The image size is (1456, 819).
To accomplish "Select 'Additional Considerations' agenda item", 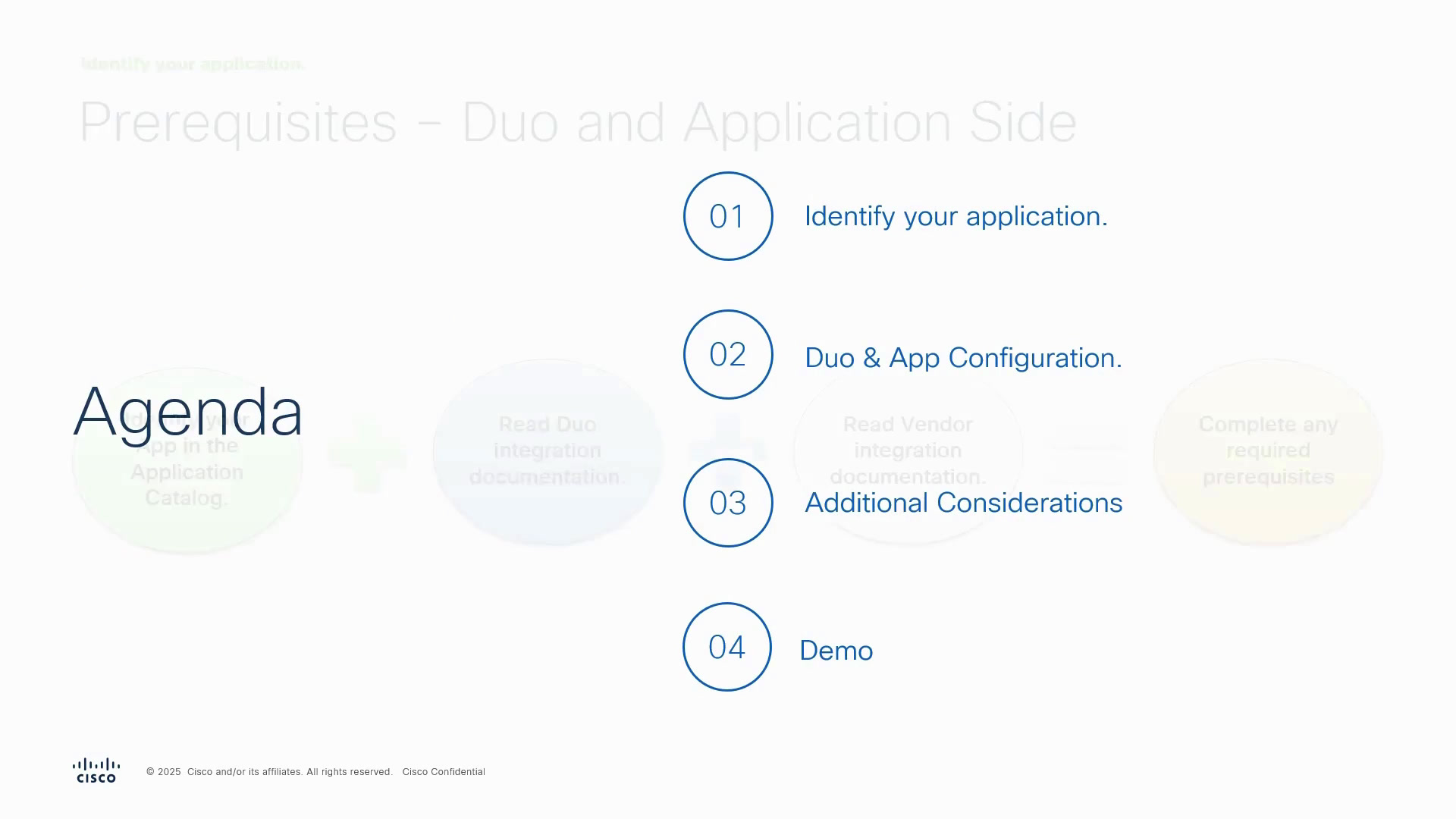I will coord(964,503).
